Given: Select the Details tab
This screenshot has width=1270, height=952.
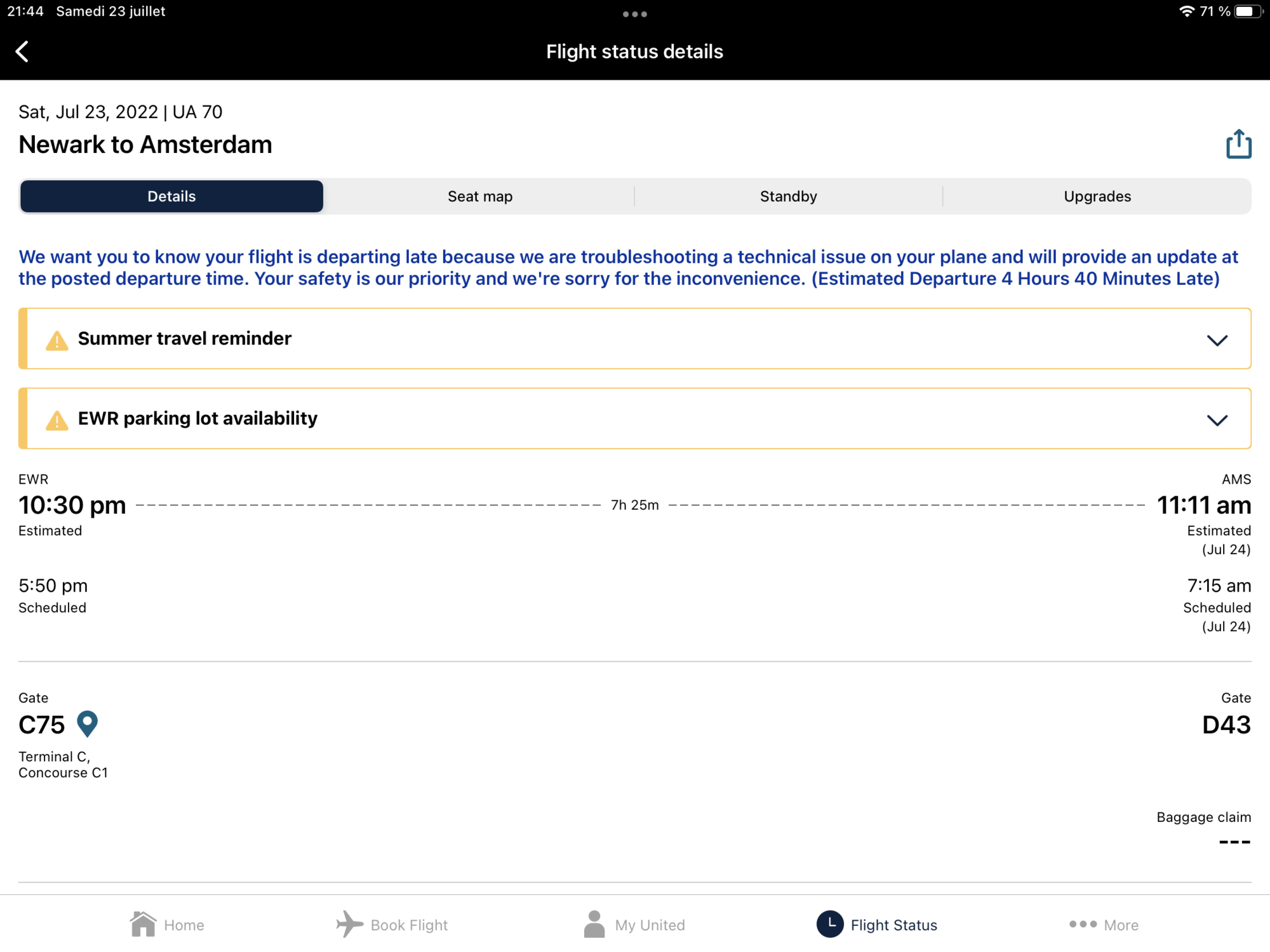Looking at the screenshot, I should (171, 196).
